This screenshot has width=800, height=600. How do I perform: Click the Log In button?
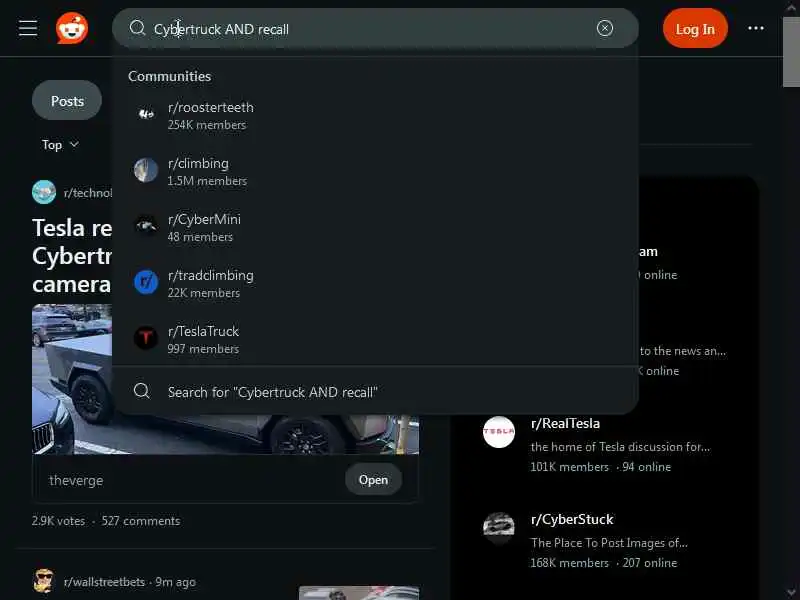(695, 29)
